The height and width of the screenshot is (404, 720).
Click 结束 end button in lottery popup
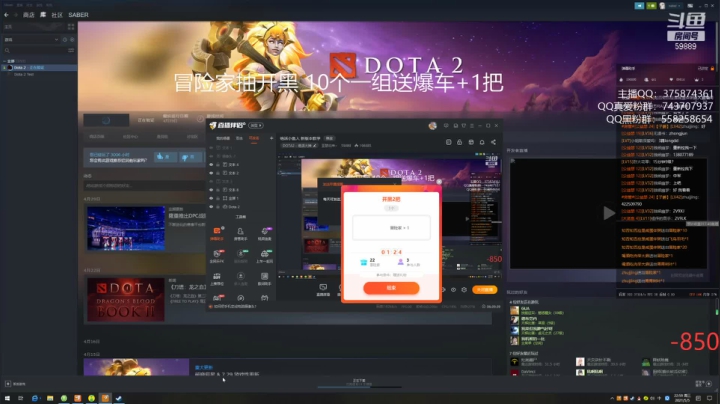391,288
